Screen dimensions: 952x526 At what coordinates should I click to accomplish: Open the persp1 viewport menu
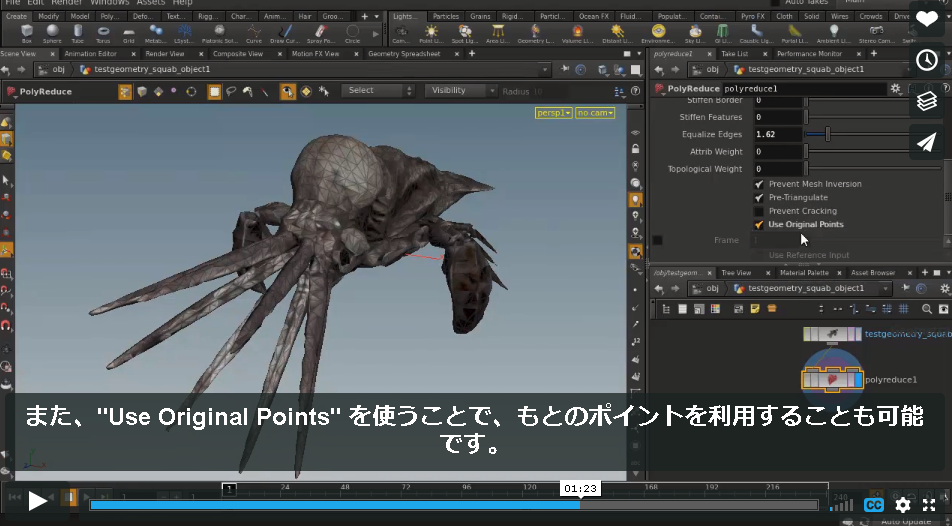coord(553,113)
